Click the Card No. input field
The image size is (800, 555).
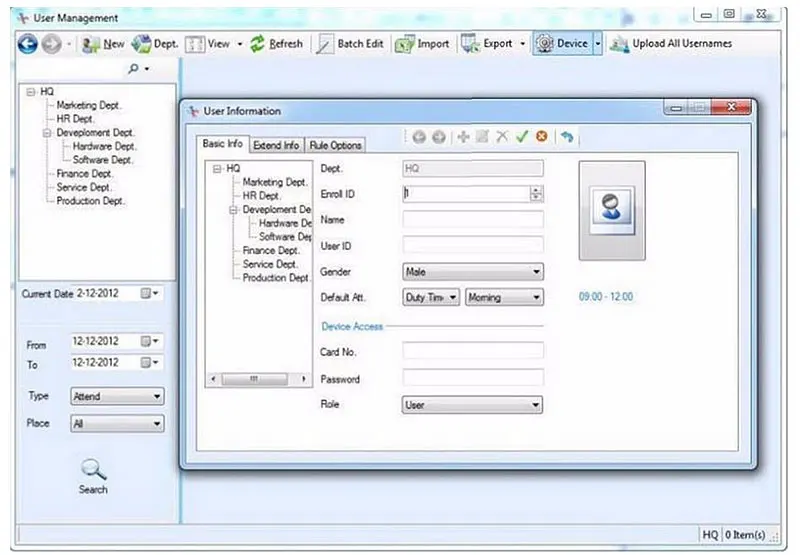point(473,351)
